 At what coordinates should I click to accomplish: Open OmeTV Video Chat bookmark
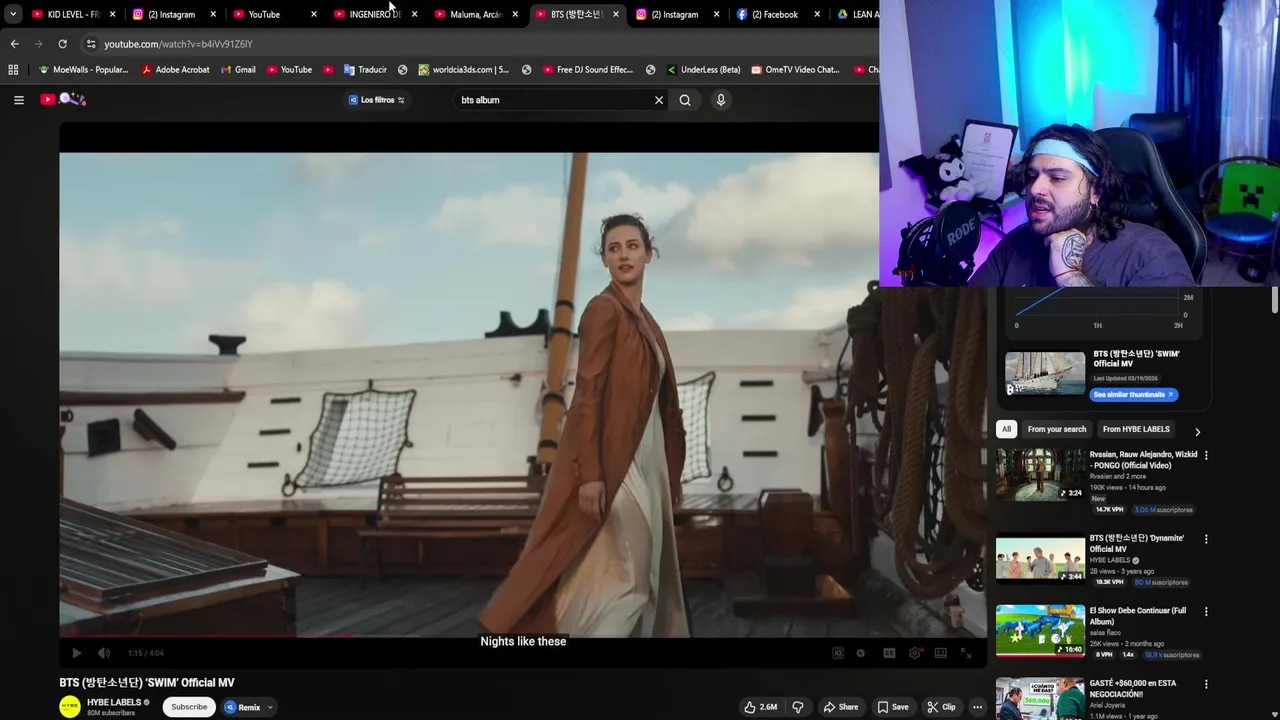tap(794, 70)
